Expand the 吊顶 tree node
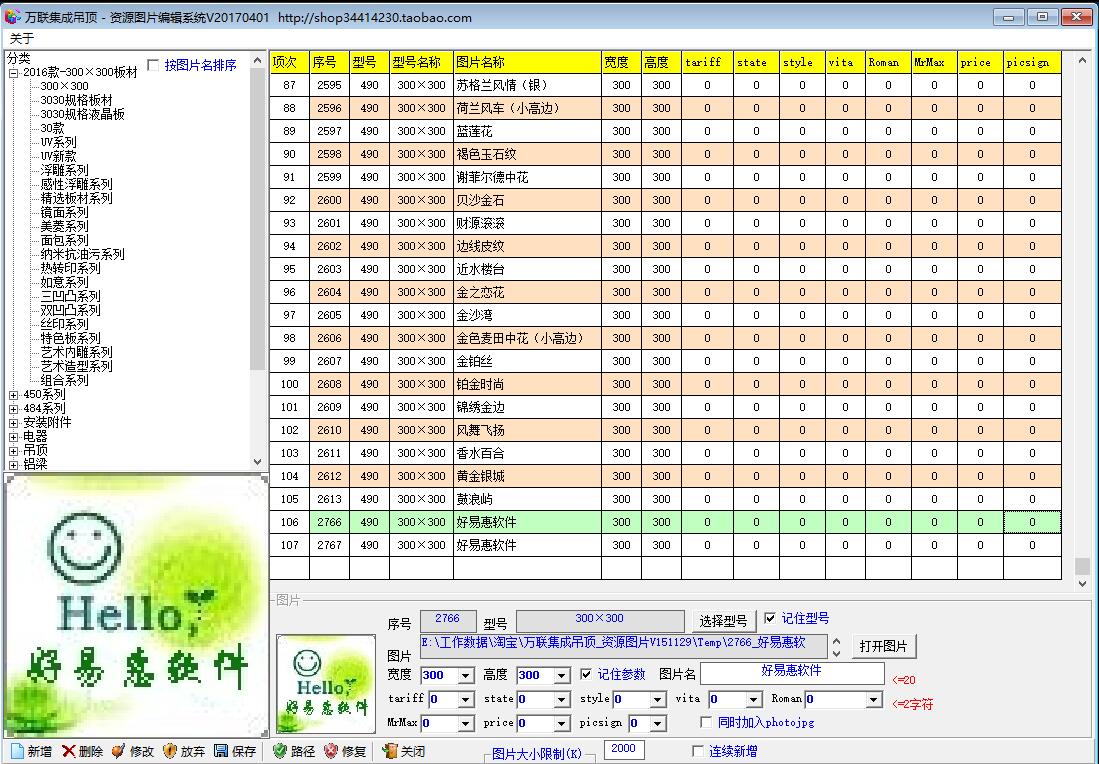This screenshot has width=1099, height=764. 13,451
